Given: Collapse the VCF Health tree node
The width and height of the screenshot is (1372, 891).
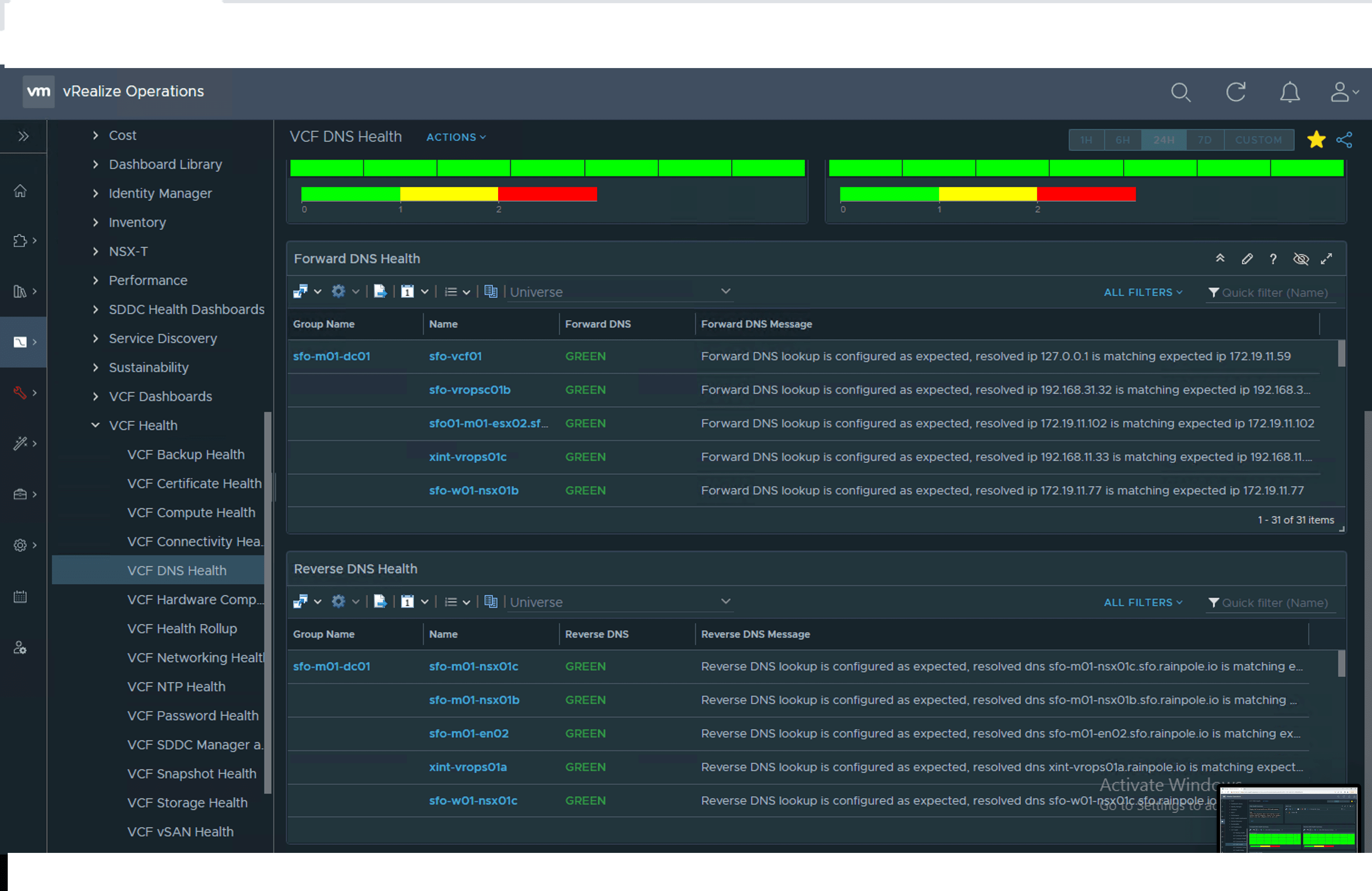Looking at the screenshot, I should pos(96,426).
